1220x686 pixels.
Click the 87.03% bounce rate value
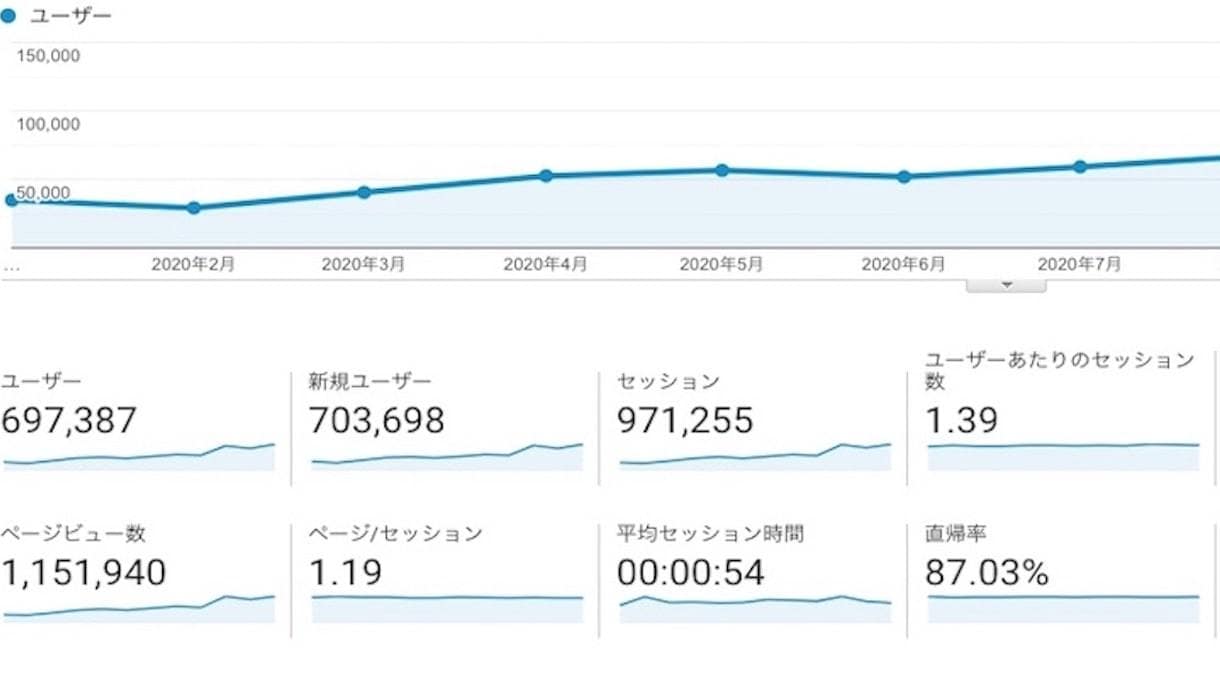[986, 573]
